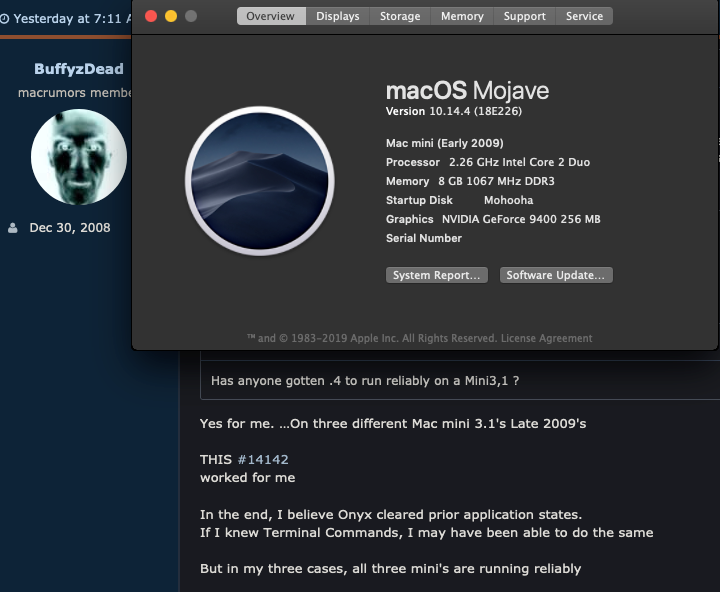Switch to the Overview tab

pyautogui.click(x=271, y=16)
